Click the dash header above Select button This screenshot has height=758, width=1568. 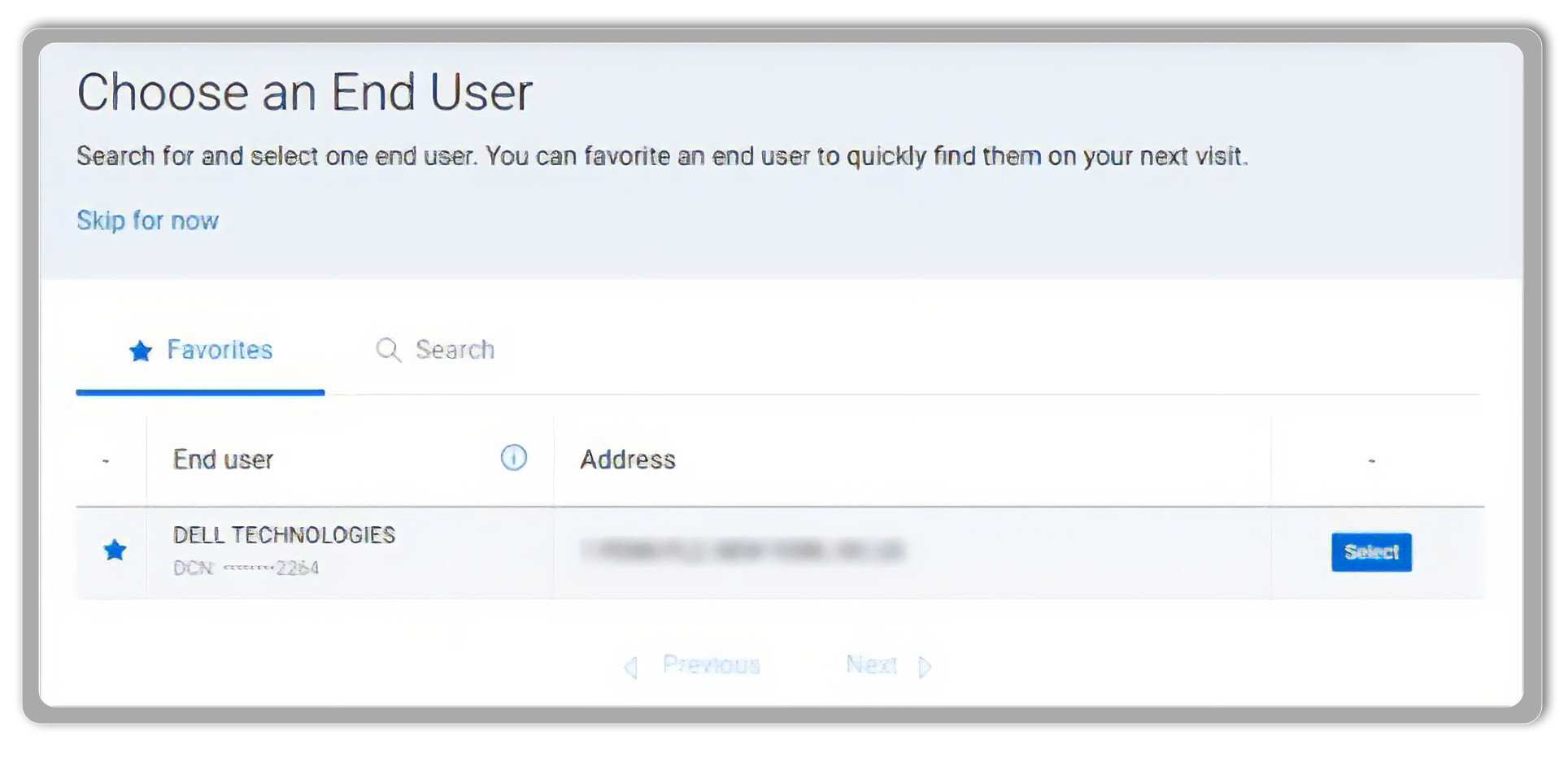1371,460
